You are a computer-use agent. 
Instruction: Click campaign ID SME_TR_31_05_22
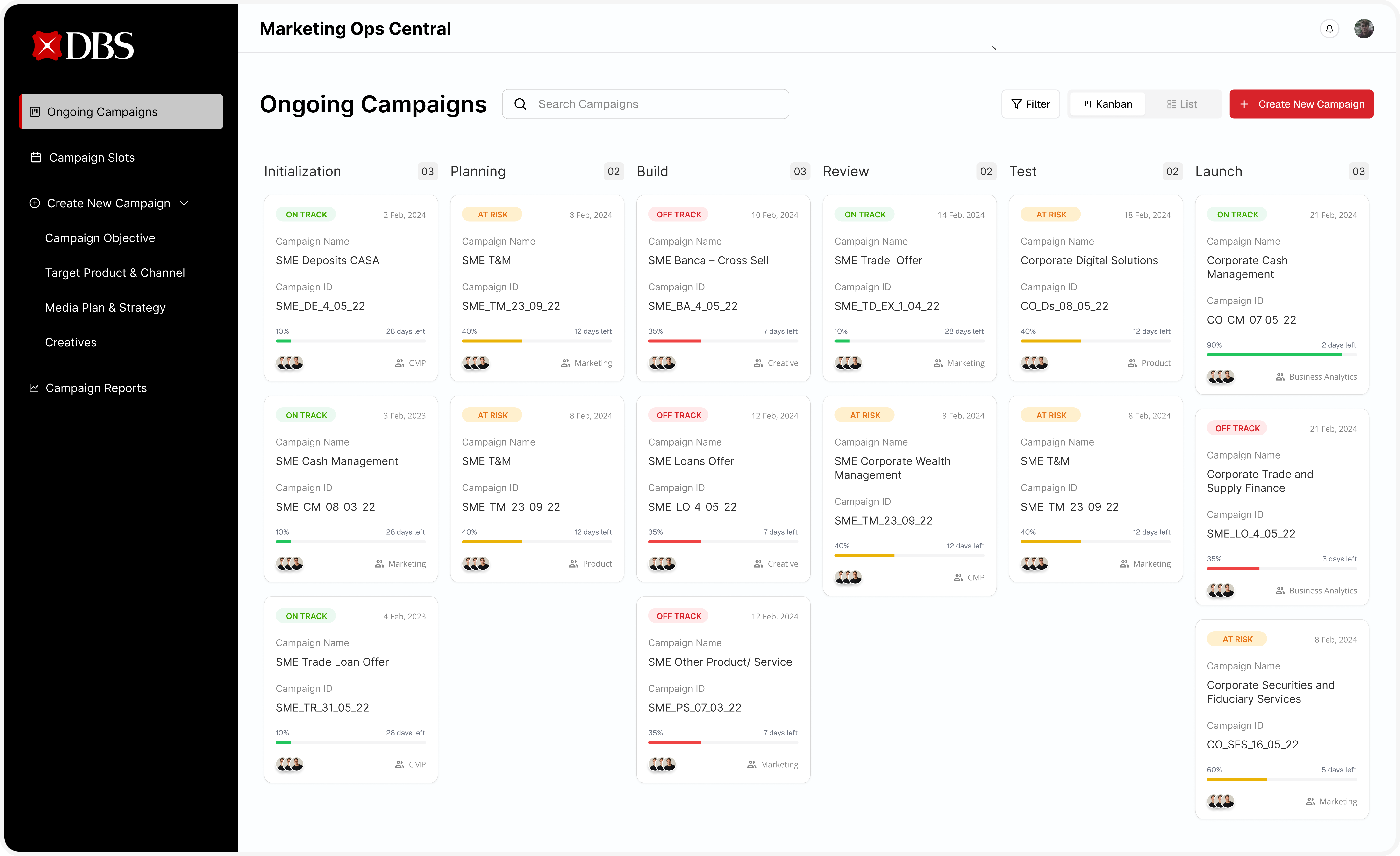point(322,707)
